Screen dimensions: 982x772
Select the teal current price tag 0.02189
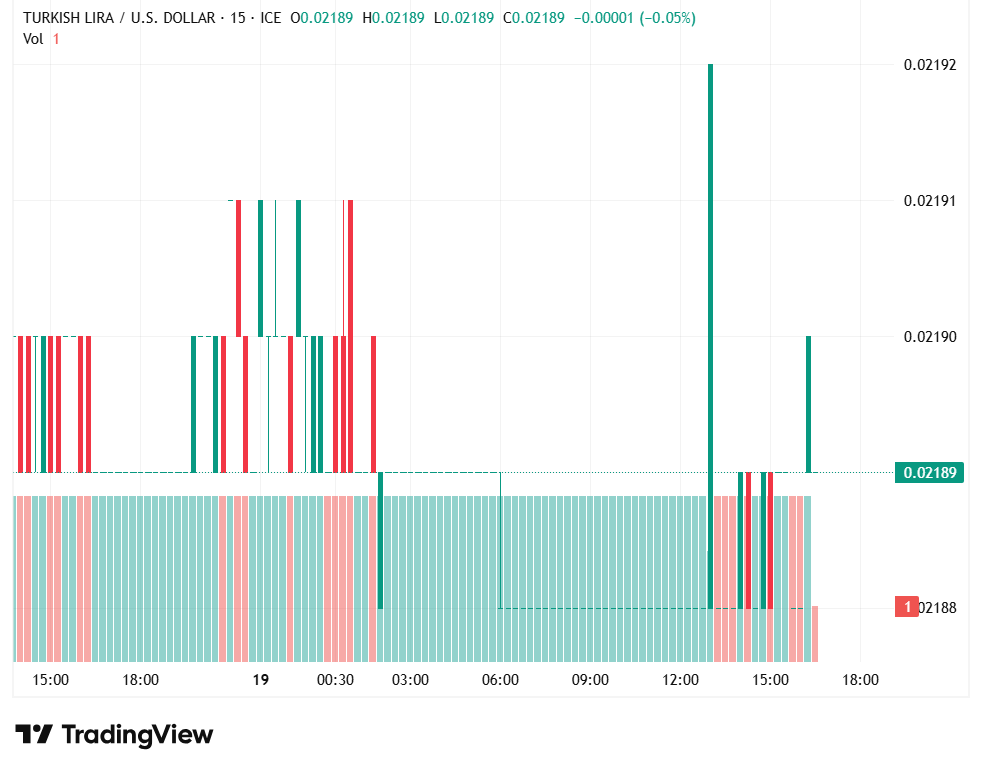click(x=930, y=472)
